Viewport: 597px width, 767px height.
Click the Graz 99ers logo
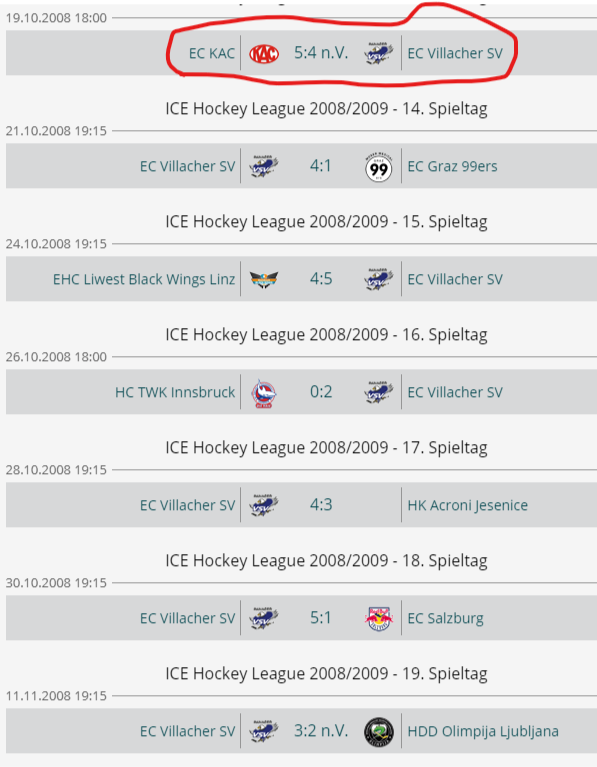tap(379, 167)
